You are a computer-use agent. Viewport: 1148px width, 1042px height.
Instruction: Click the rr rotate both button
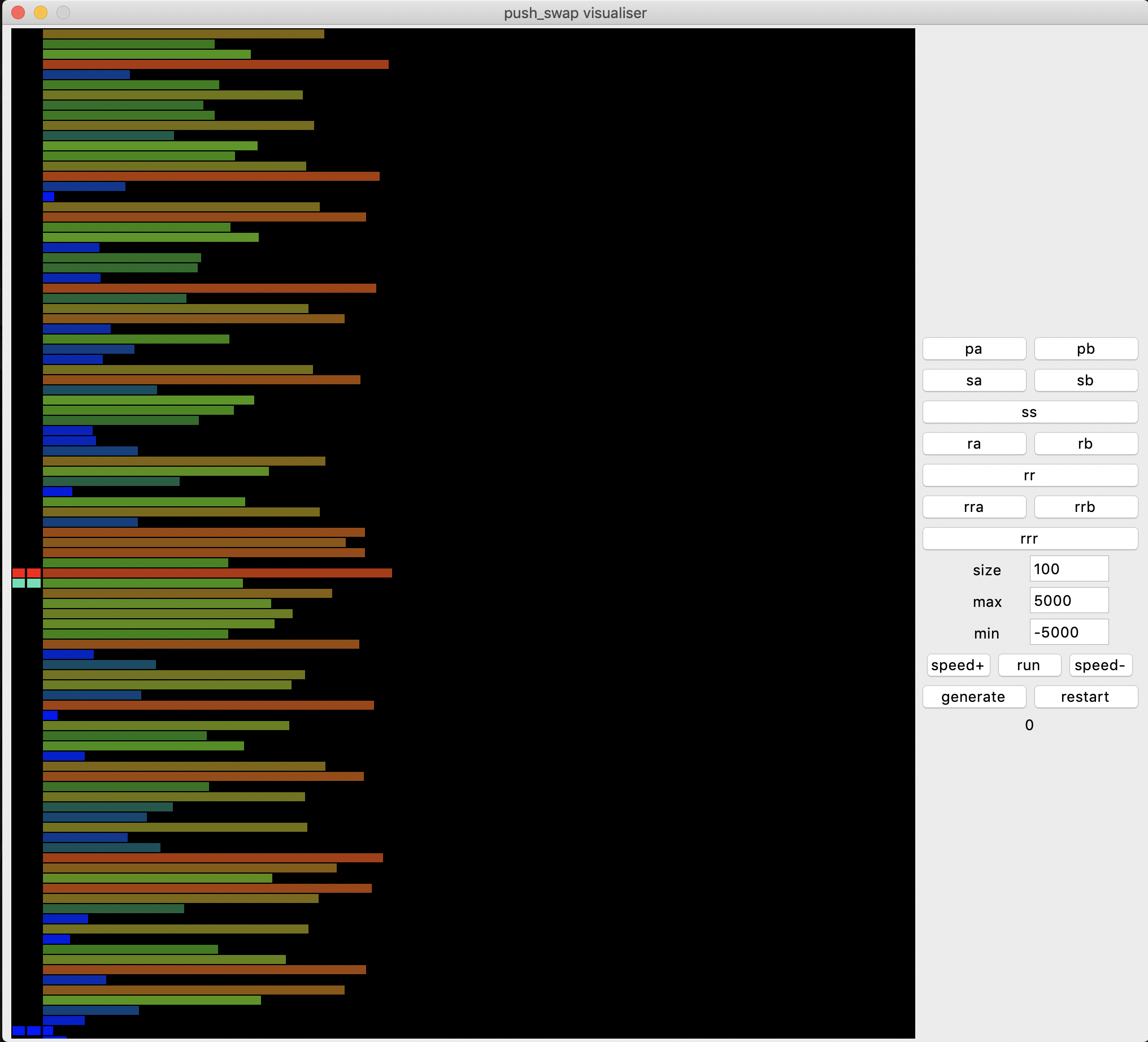point(1029,476)
